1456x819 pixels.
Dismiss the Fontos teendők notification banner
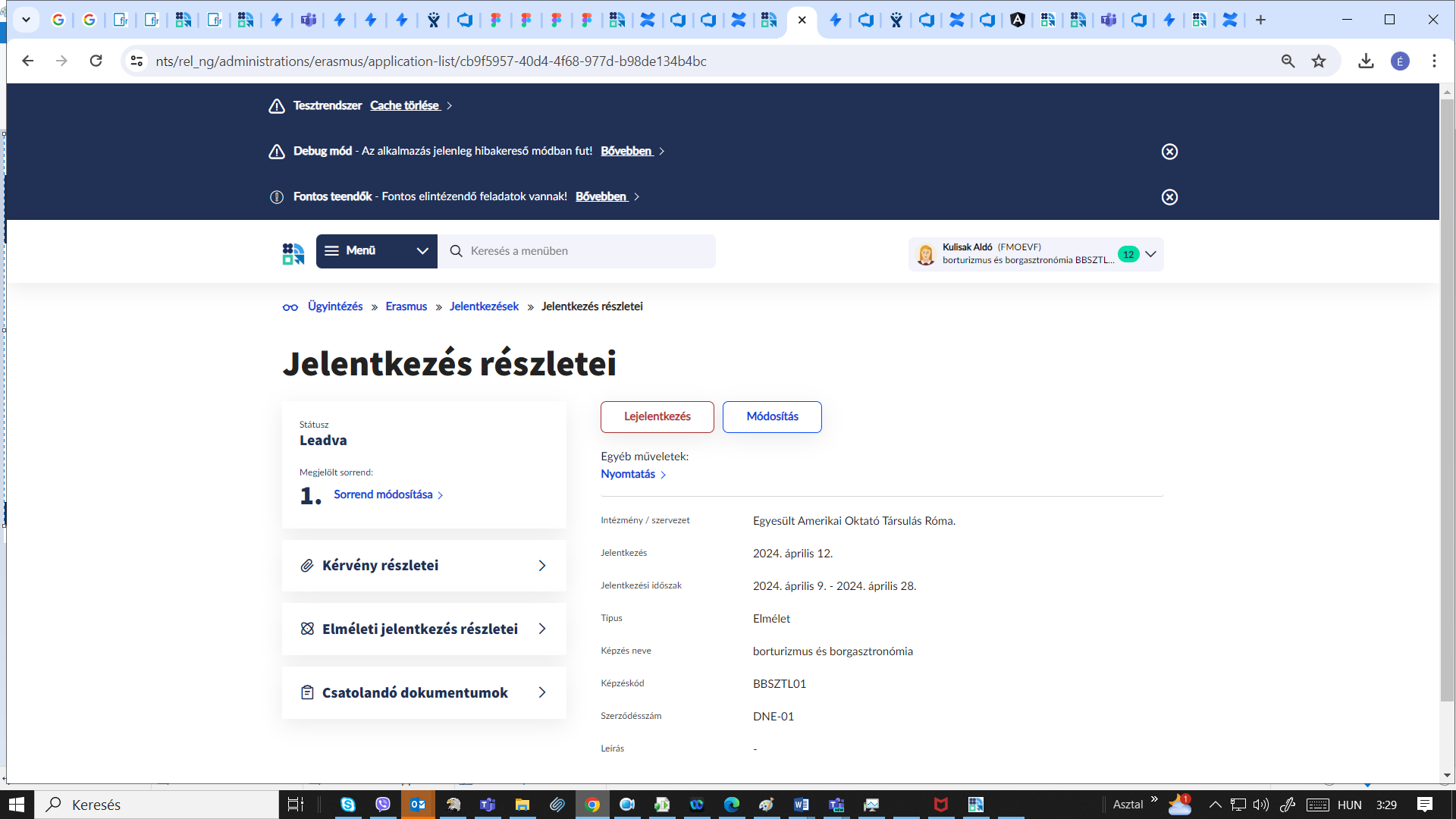[x=1169, y=197]
